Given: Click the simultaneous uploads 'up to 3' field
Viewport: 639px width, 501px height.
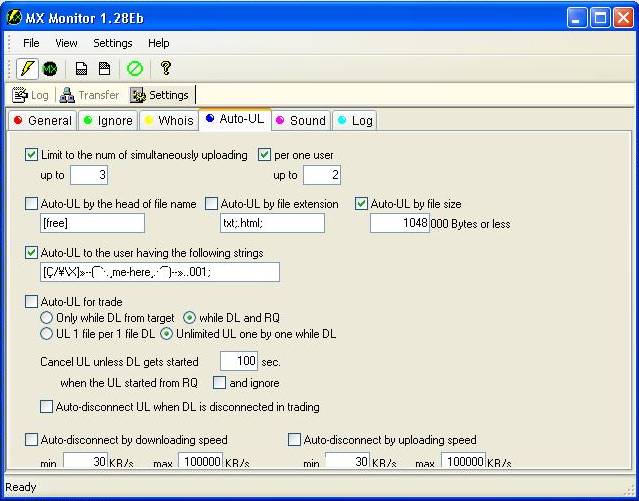Looking at the screenshot, I should [x=89, y=175].
